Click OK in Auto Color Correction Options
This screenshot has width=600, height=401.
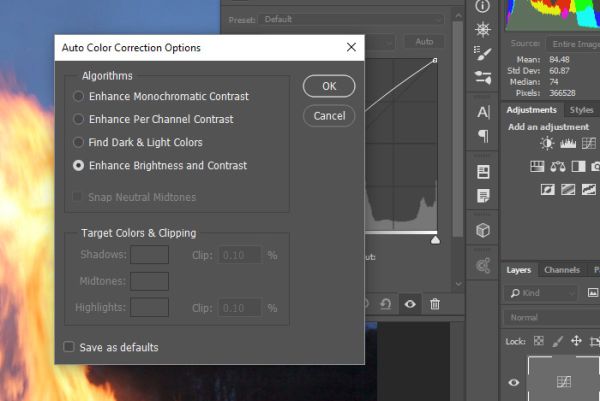[329, 87]
